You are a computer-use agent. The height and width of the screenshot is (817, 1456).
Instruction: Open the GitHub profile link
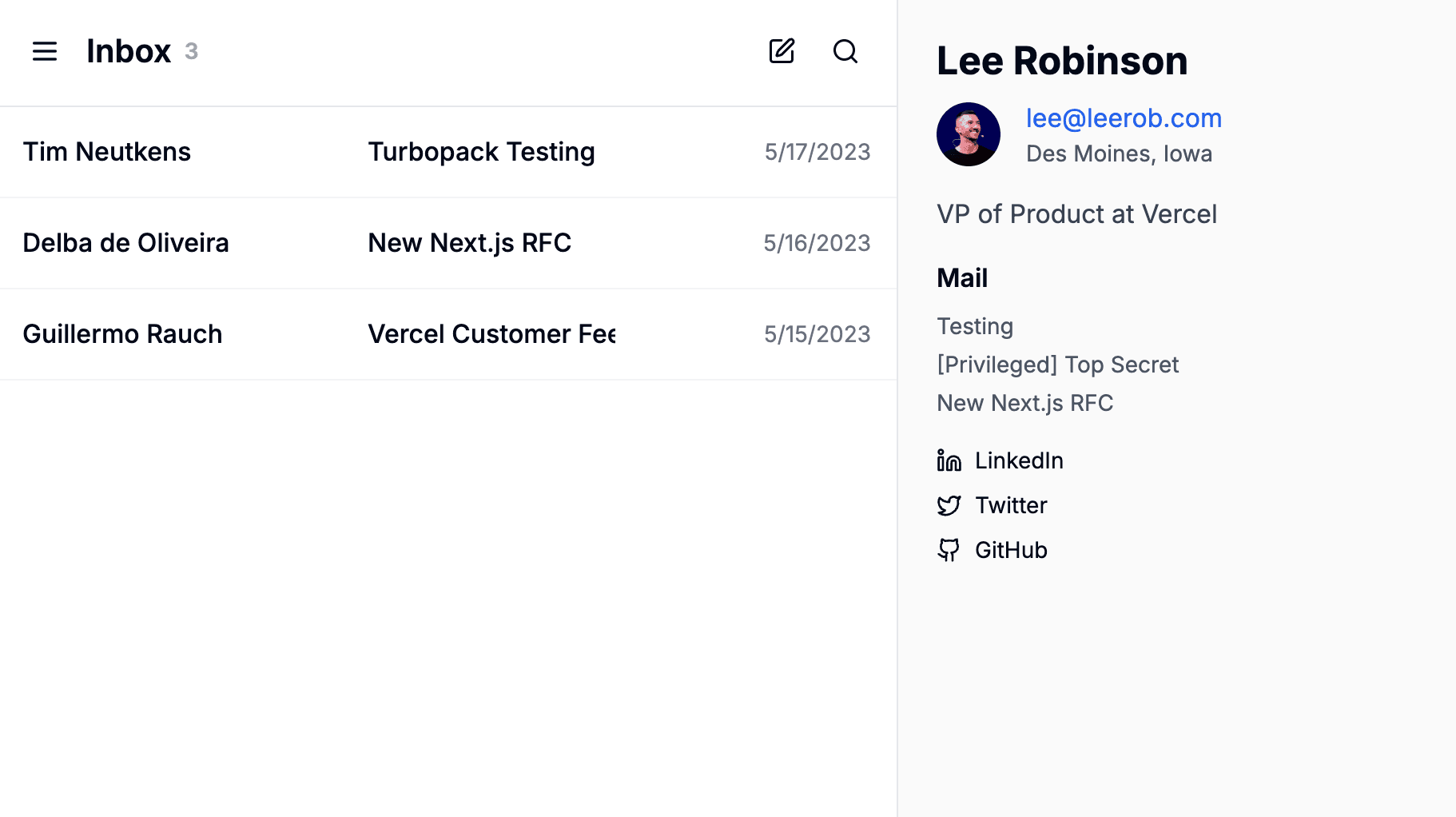pos(1011,550)
